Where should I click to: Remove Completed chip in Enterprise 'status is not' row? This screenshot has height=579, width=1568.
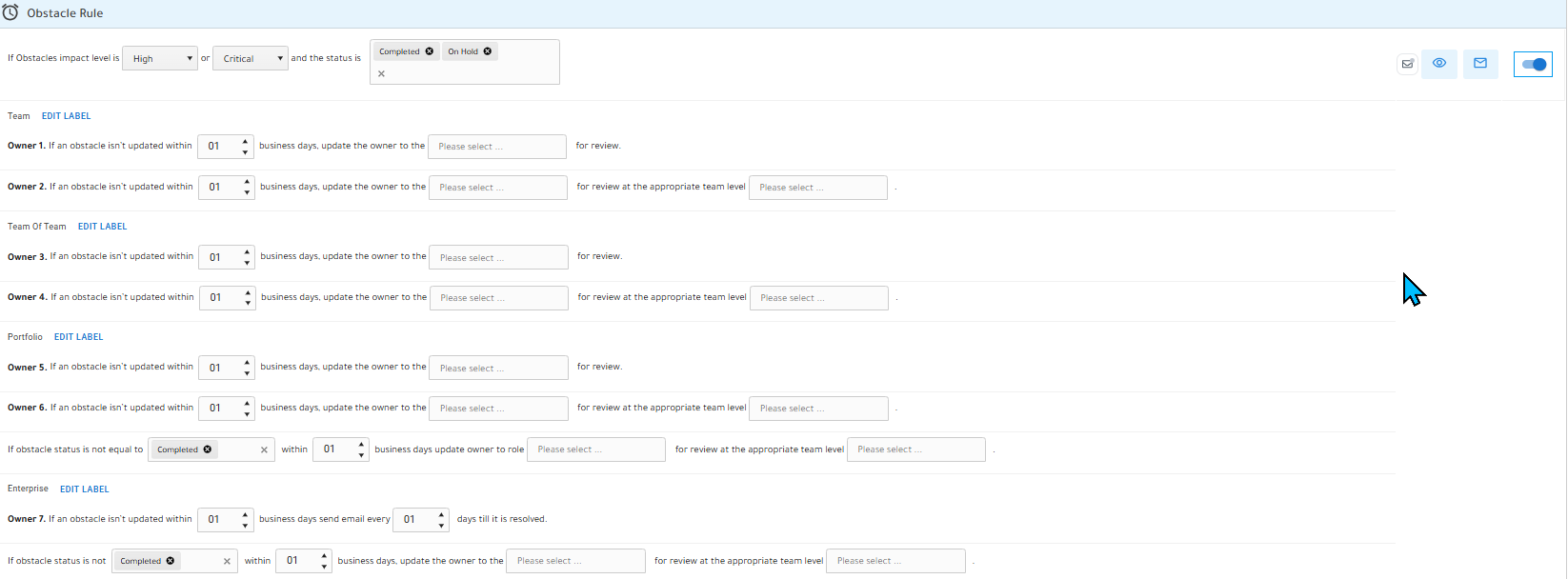click(171, 561)
